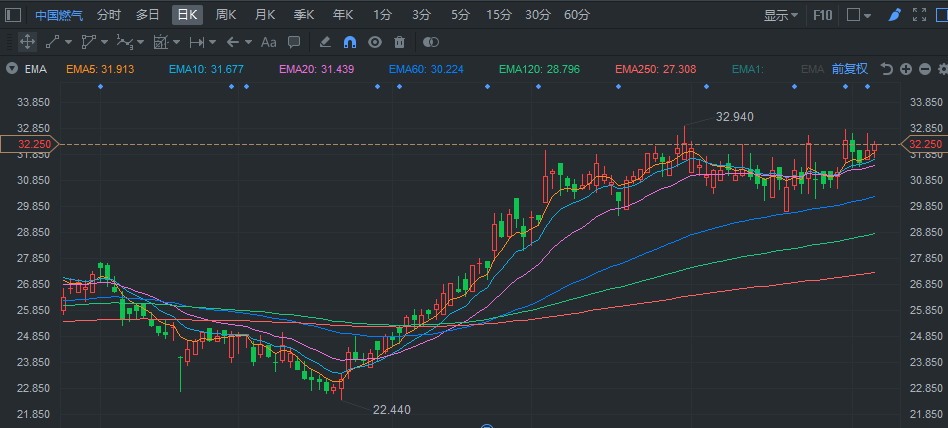Toggle the magnet snap mode
The image size is (948, 428).
tap(349, 42)
